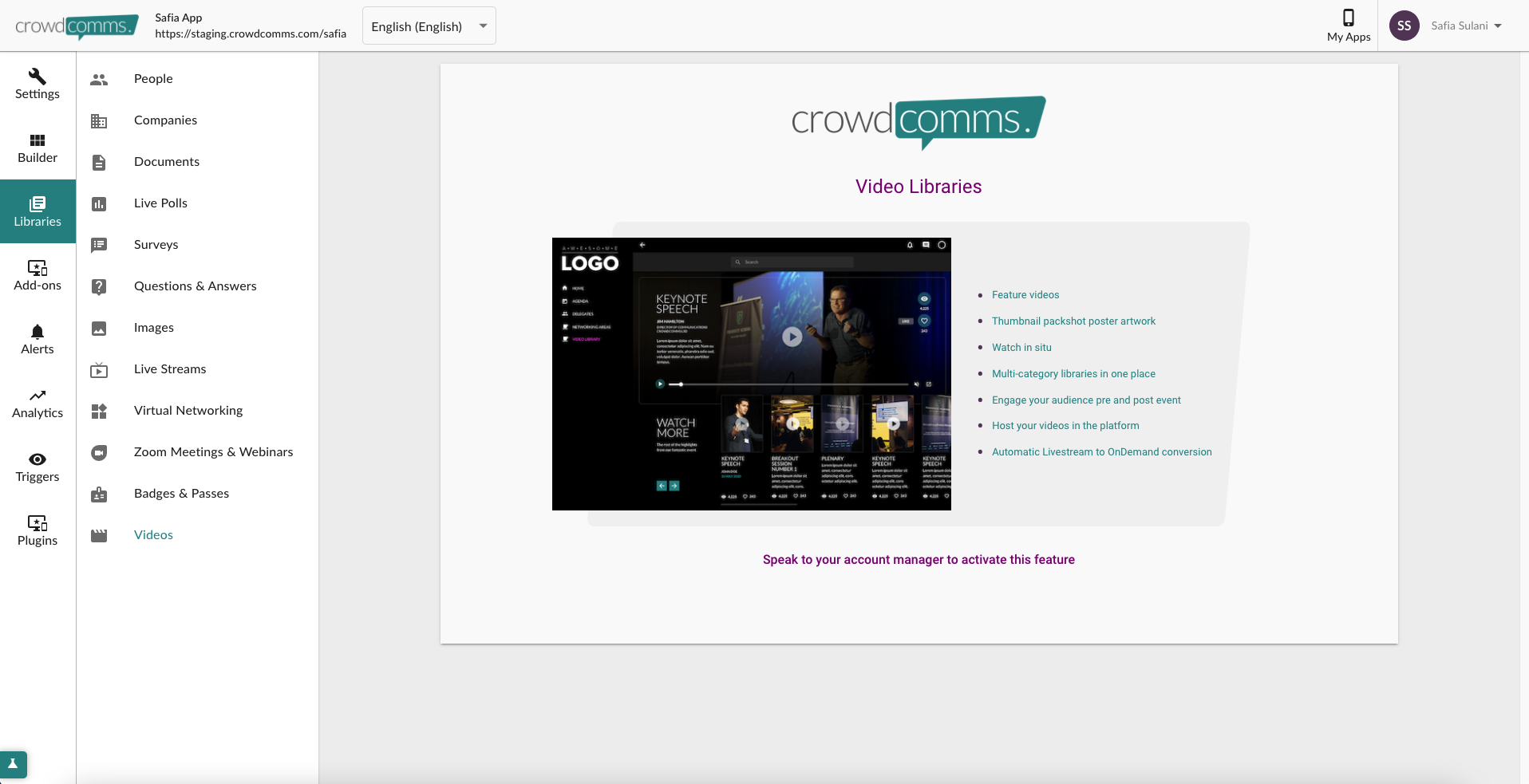The height and width of the screenshot is (784, 1529).
Task: Click 'Speak to your account manager' message
Action: pyautogui.click(x=919, y=560)
